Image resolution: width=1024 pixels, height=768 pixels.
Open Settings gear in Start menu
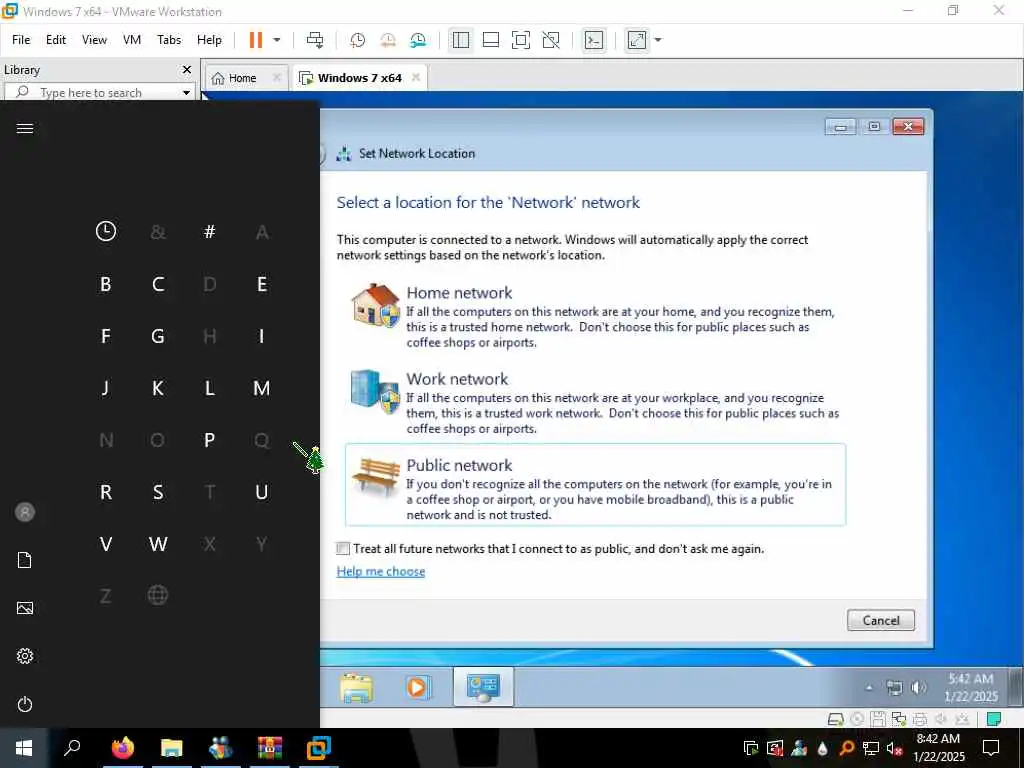pyautogui.click(x=25, y=656)
